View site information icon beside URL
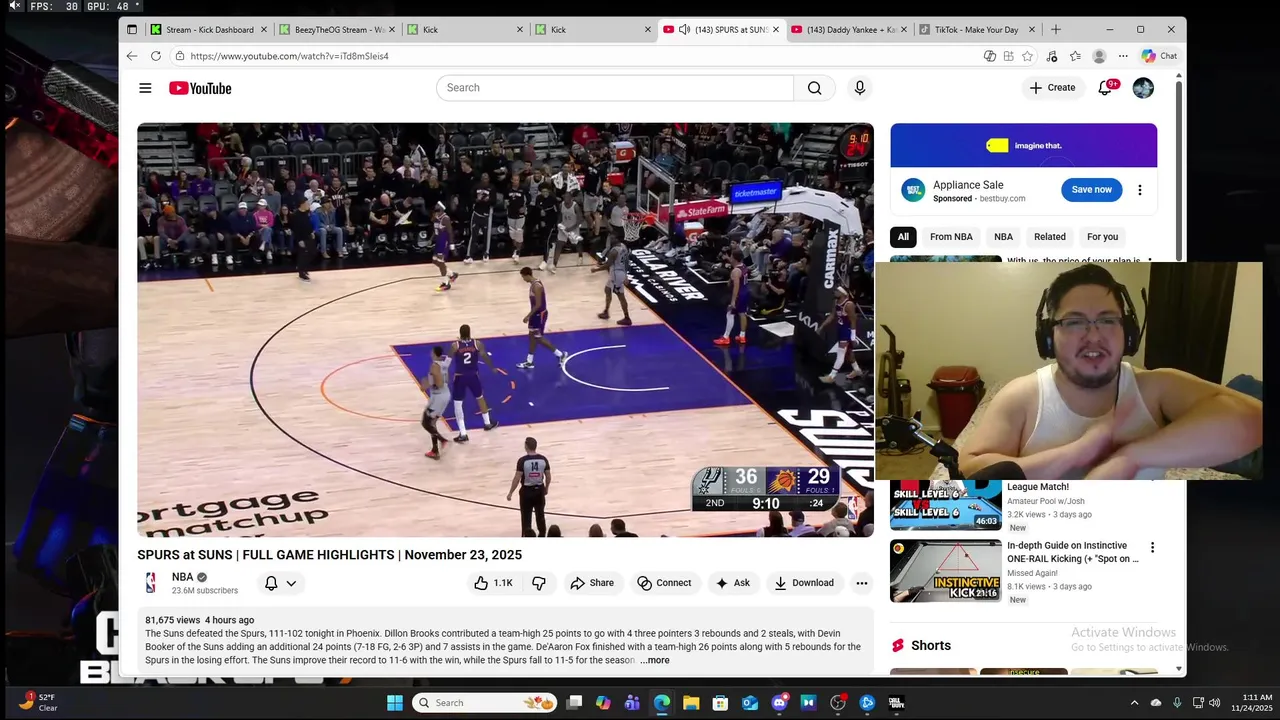This screenshot has height=720, width=1280. pyautogui.click(x=179, y=56)
